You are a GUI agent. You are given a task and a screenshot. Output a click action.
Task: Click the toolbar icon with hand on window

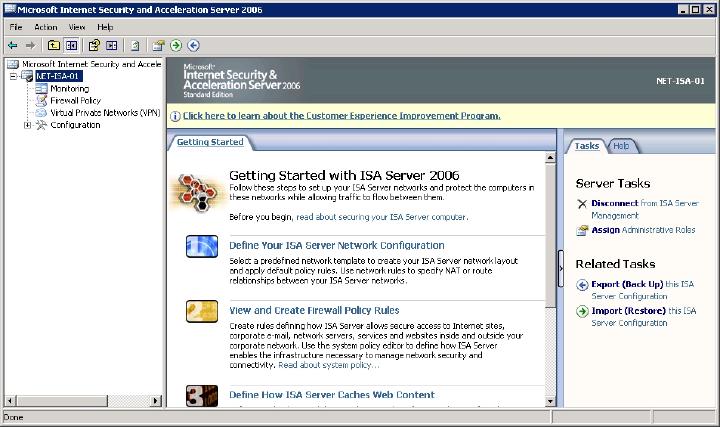pyautogui.click(x=158, y=45)
